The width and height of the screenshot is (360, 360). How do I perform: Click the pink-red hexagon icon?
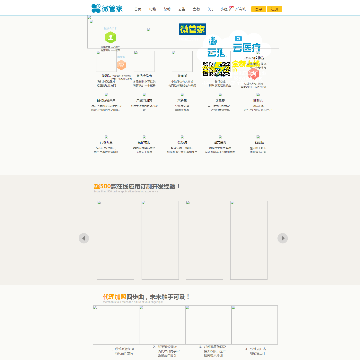pyautogui.click(x=253, y=73)
